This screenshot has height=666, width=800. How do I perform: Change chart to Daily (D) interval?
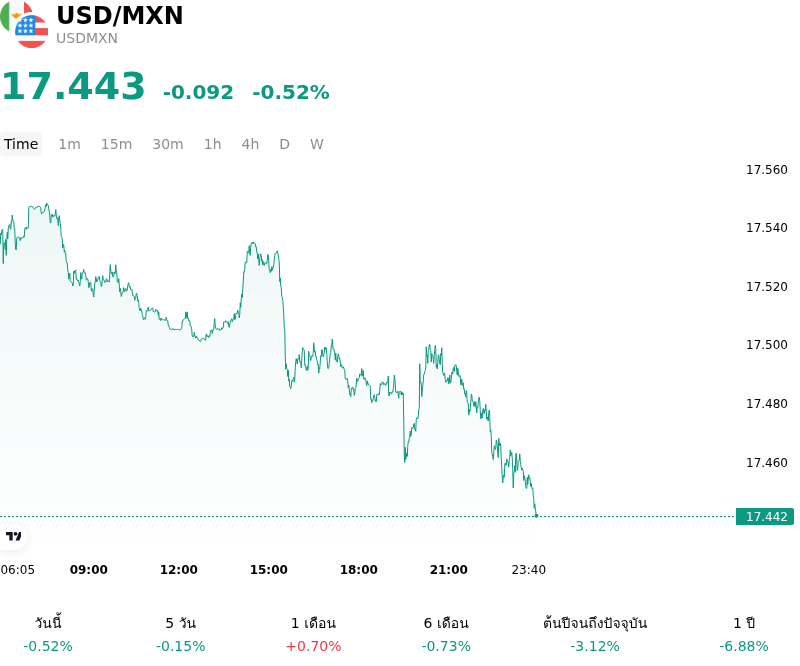click(x=285, y=144)
